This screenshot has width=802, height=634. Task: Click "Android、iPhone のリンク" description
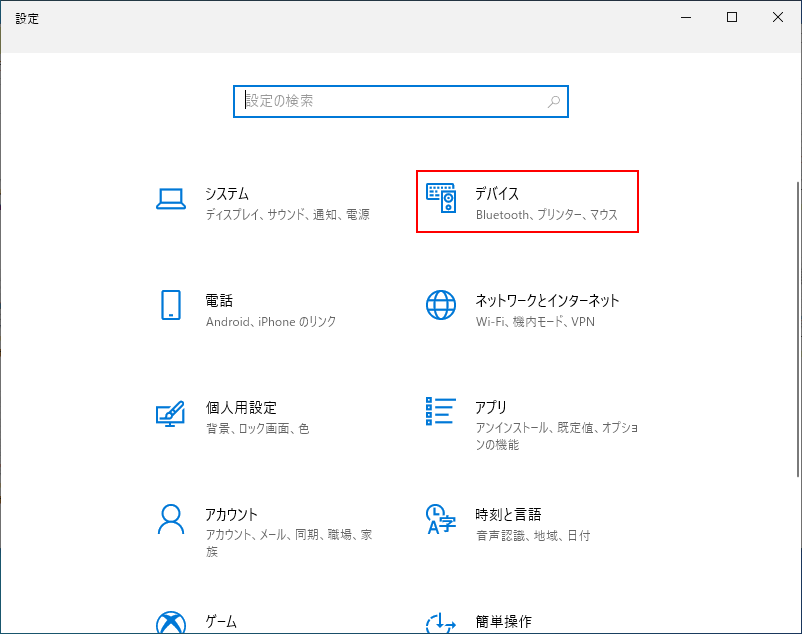271,322
